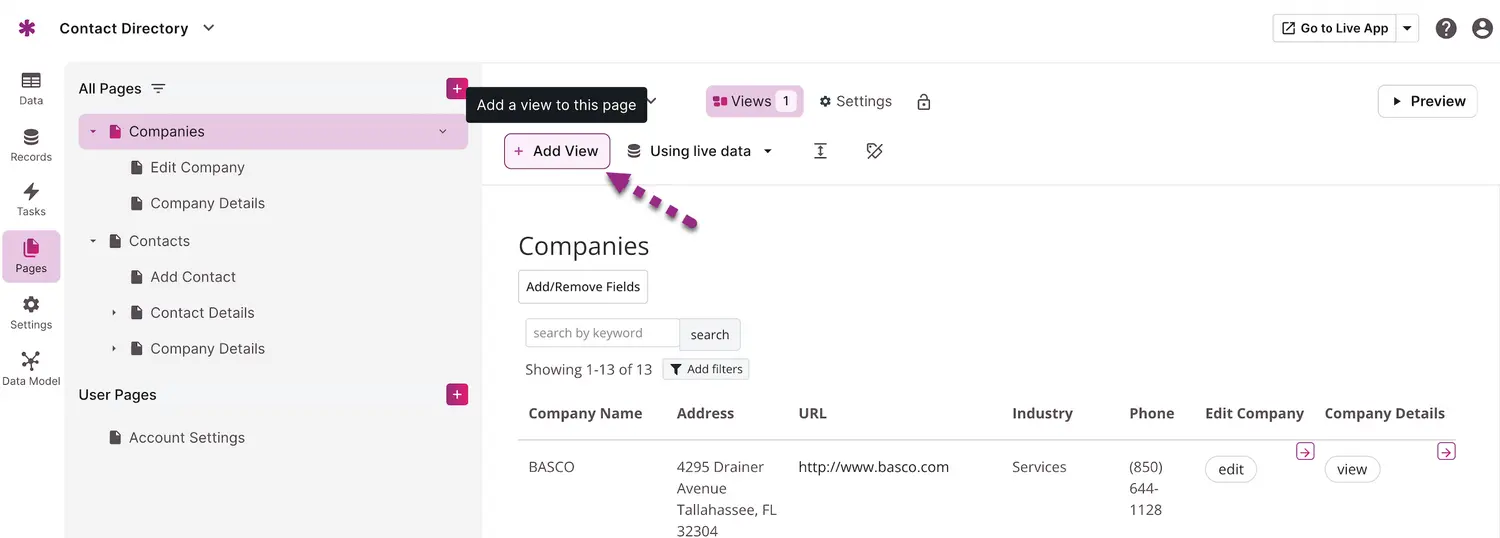This screenshot has height=538, width=1500.
Task: Add a new page with plus icon in All Pages
Action: point(457,89)
